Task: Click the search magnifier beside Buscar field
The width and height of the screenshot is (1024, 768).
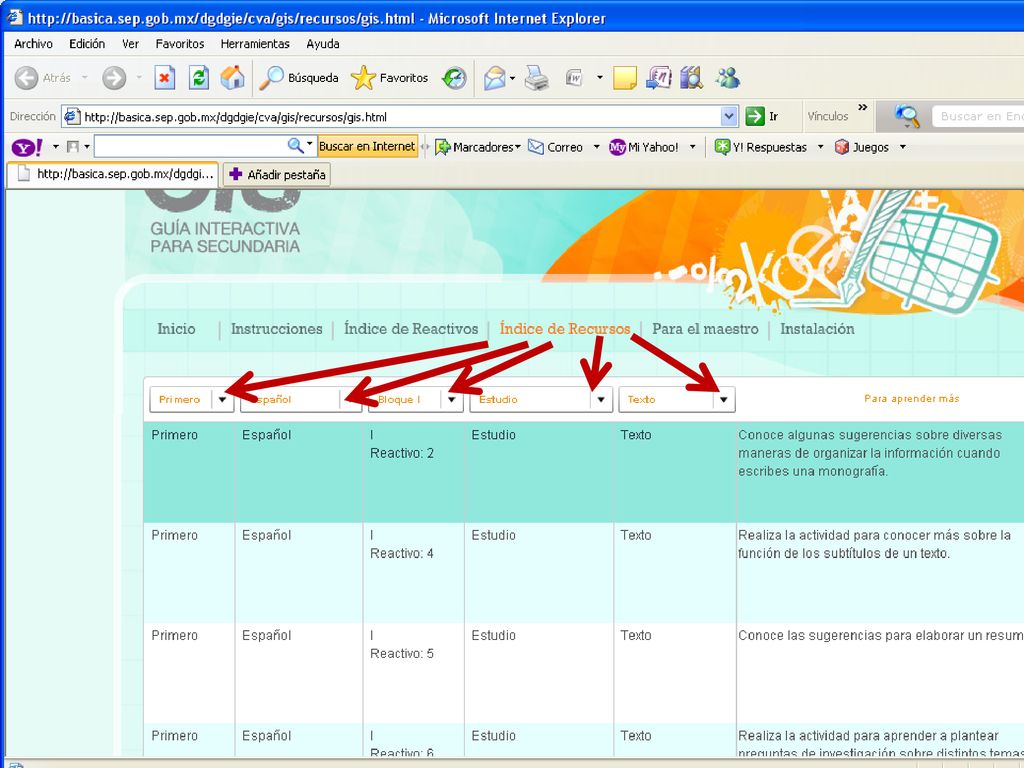Action: 907,116
